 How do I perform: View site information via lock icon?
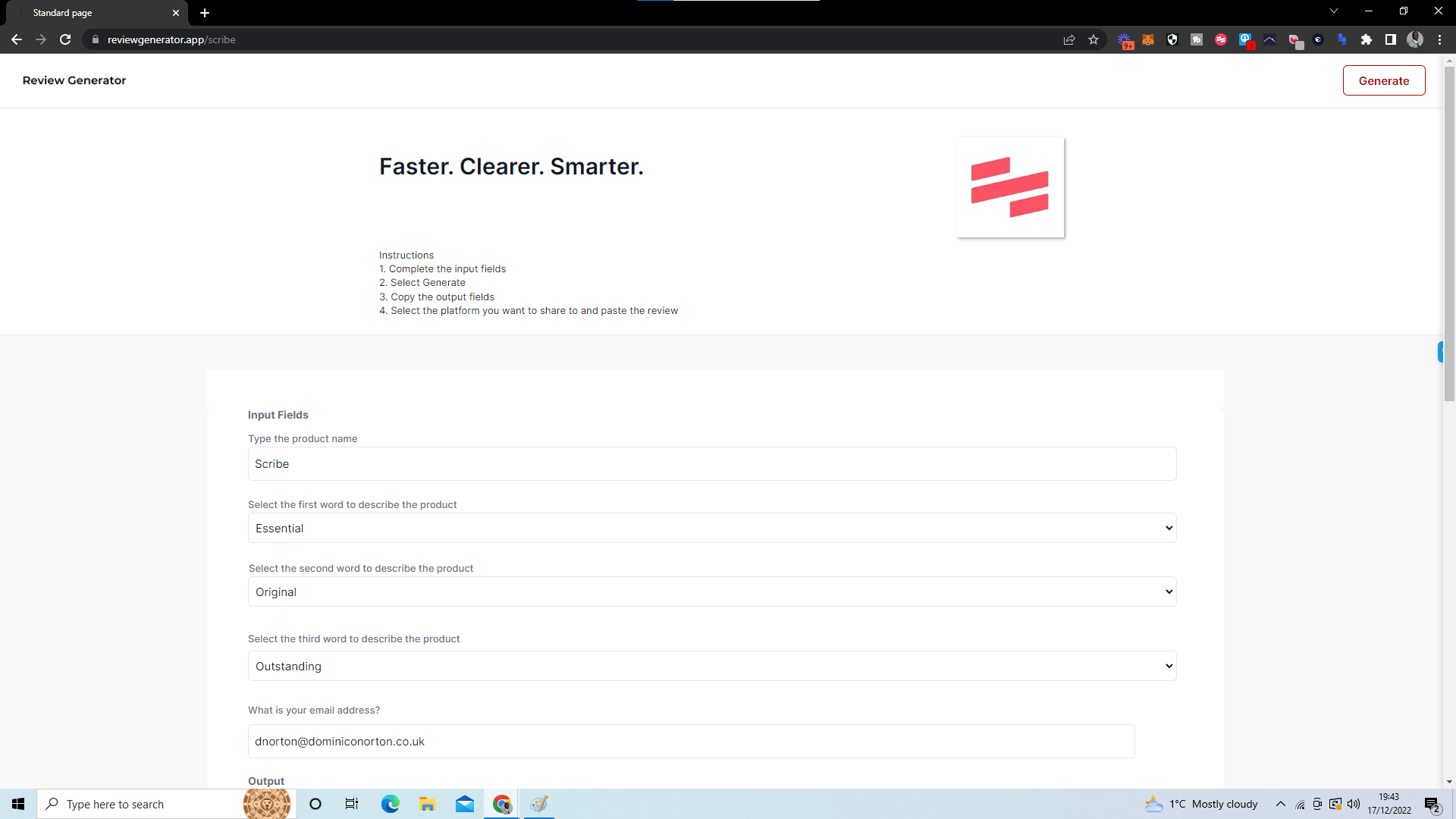coord(95,39)
